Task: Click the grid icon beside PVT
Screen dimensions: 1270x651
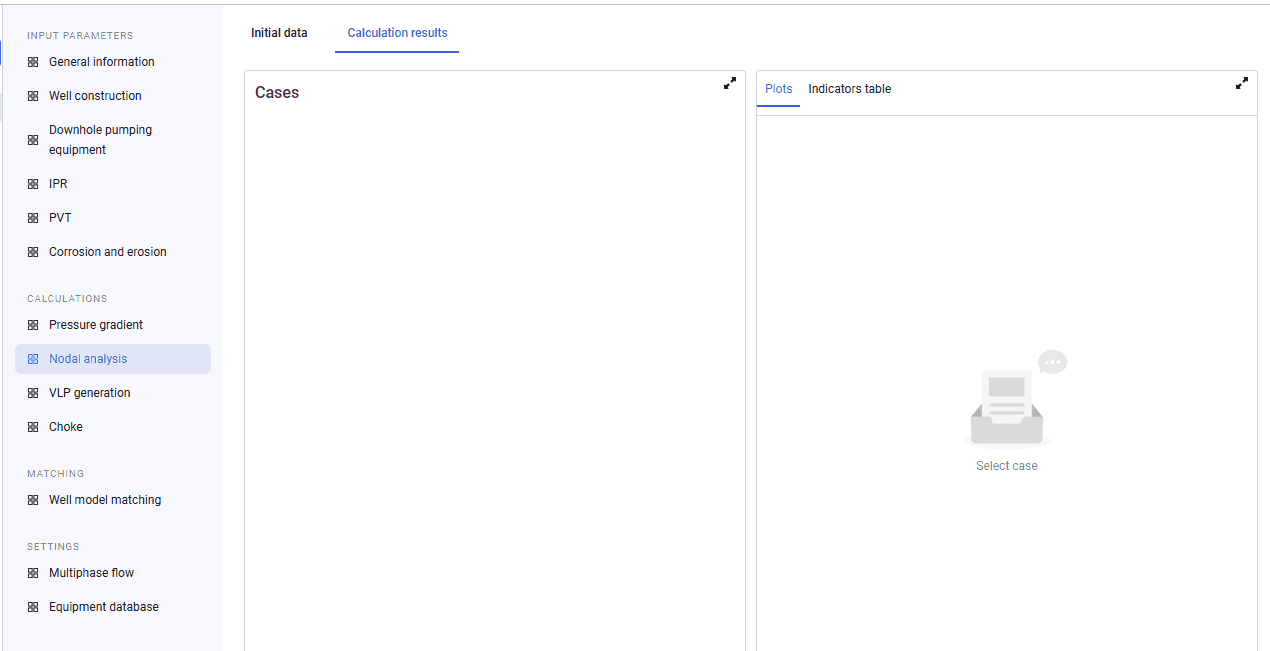Action: 33,218
